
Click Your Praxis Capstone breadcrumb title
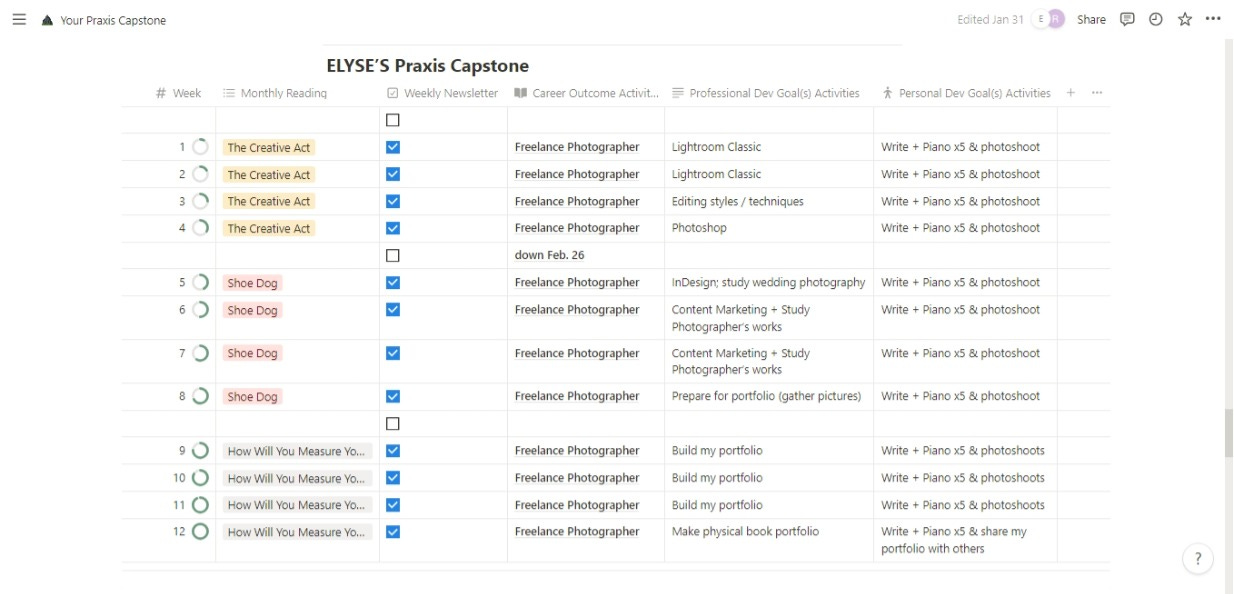click(113, 20)
